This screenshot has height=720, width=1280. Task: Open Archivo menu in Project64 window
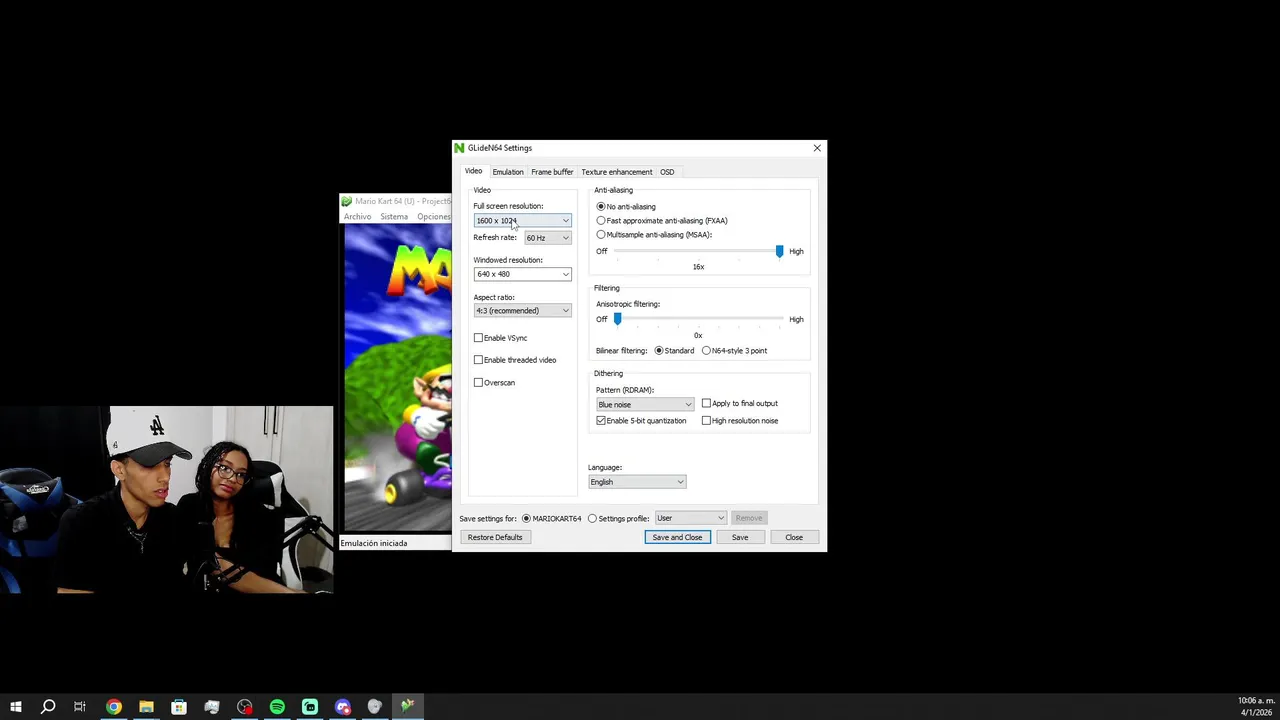(357, 217)
